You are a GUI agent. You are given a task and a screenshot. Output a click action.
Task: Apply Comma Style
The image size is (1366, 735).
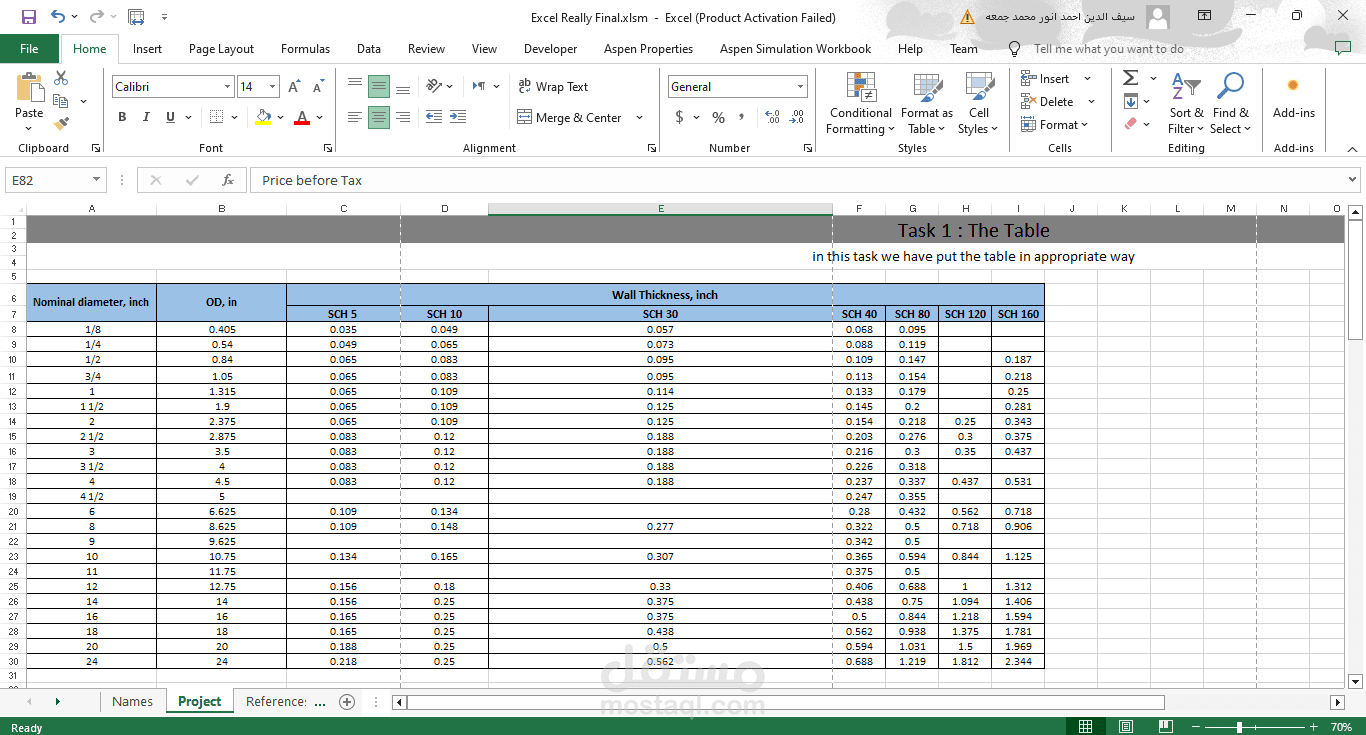tap(741, 117)
